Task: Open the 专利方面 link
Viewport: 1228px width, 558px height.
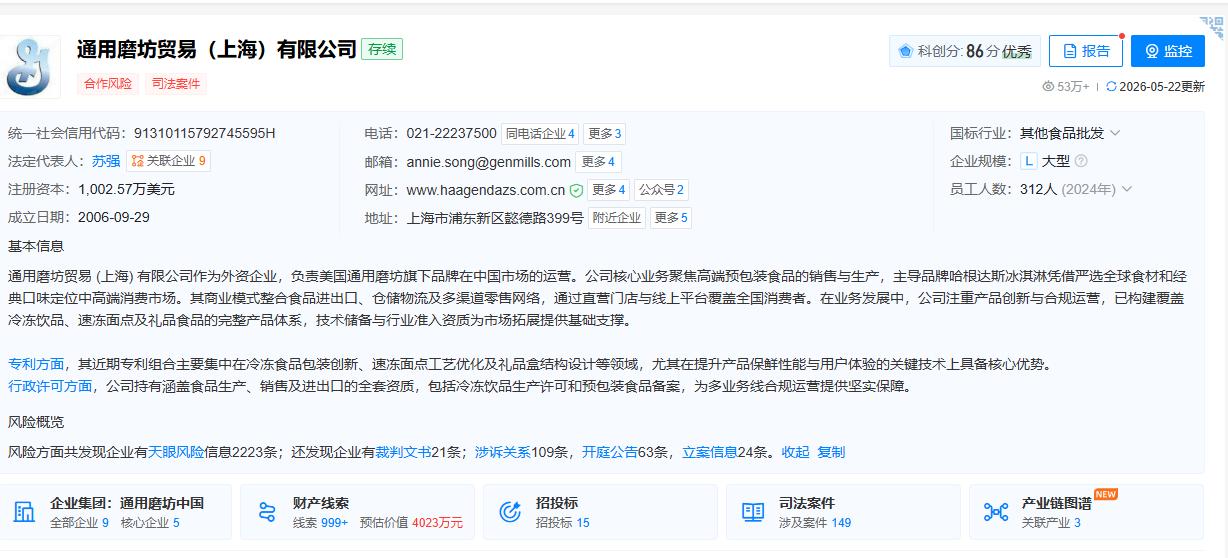Action: [36, 364]
